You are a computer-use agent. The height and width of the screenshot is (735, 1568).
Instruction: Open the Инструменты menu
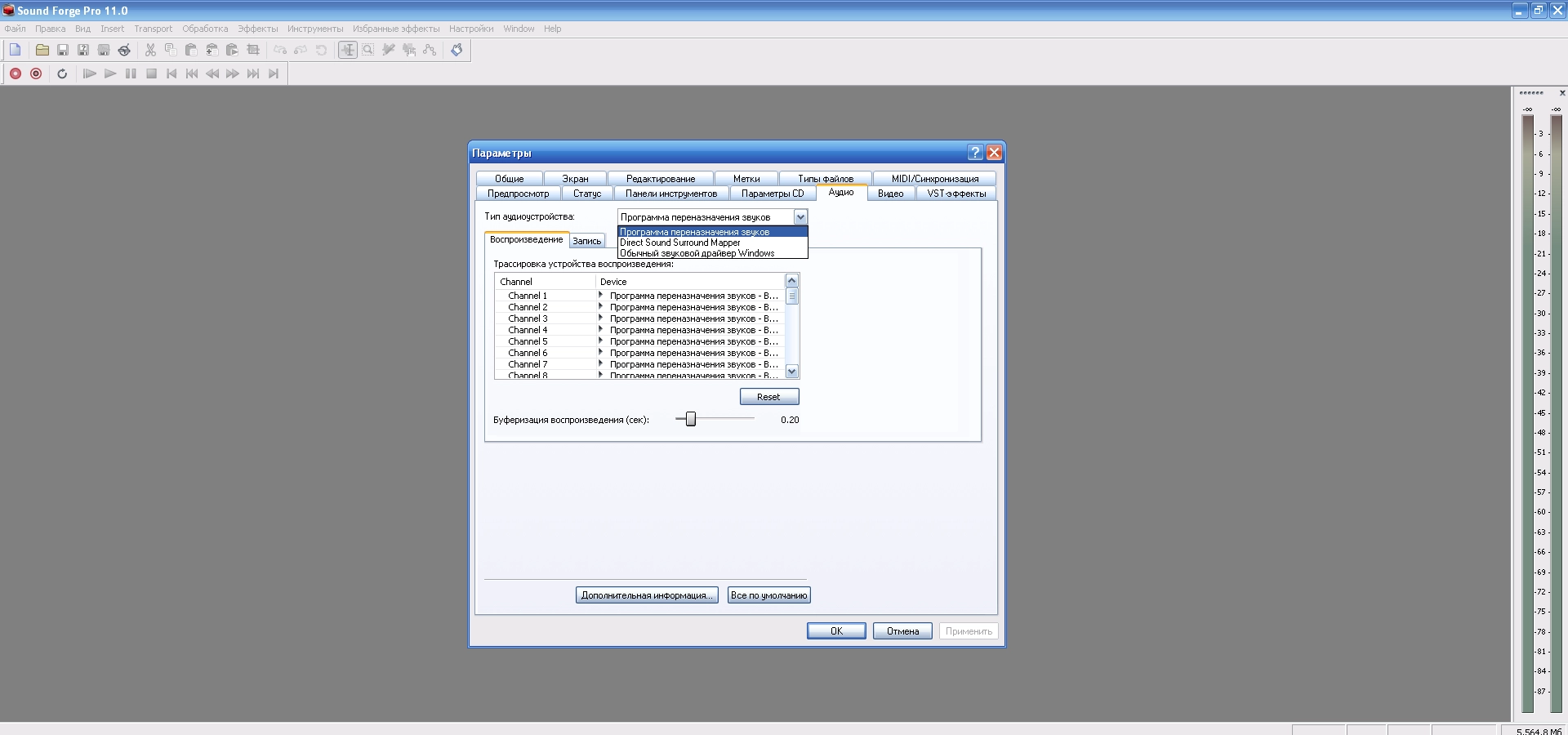click(315, 29)
